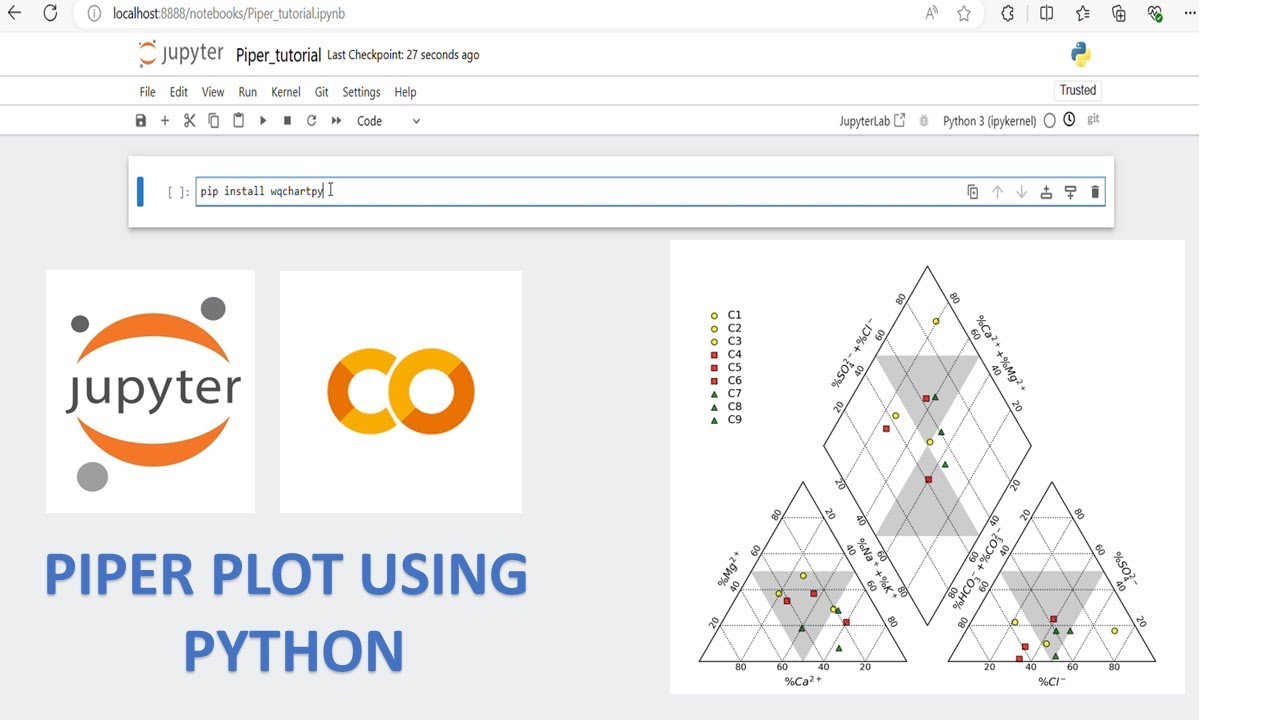Viewport: 1280px width, 720px height.
Task: Open the browser collections icon
Action: [x=1119, y=14]
